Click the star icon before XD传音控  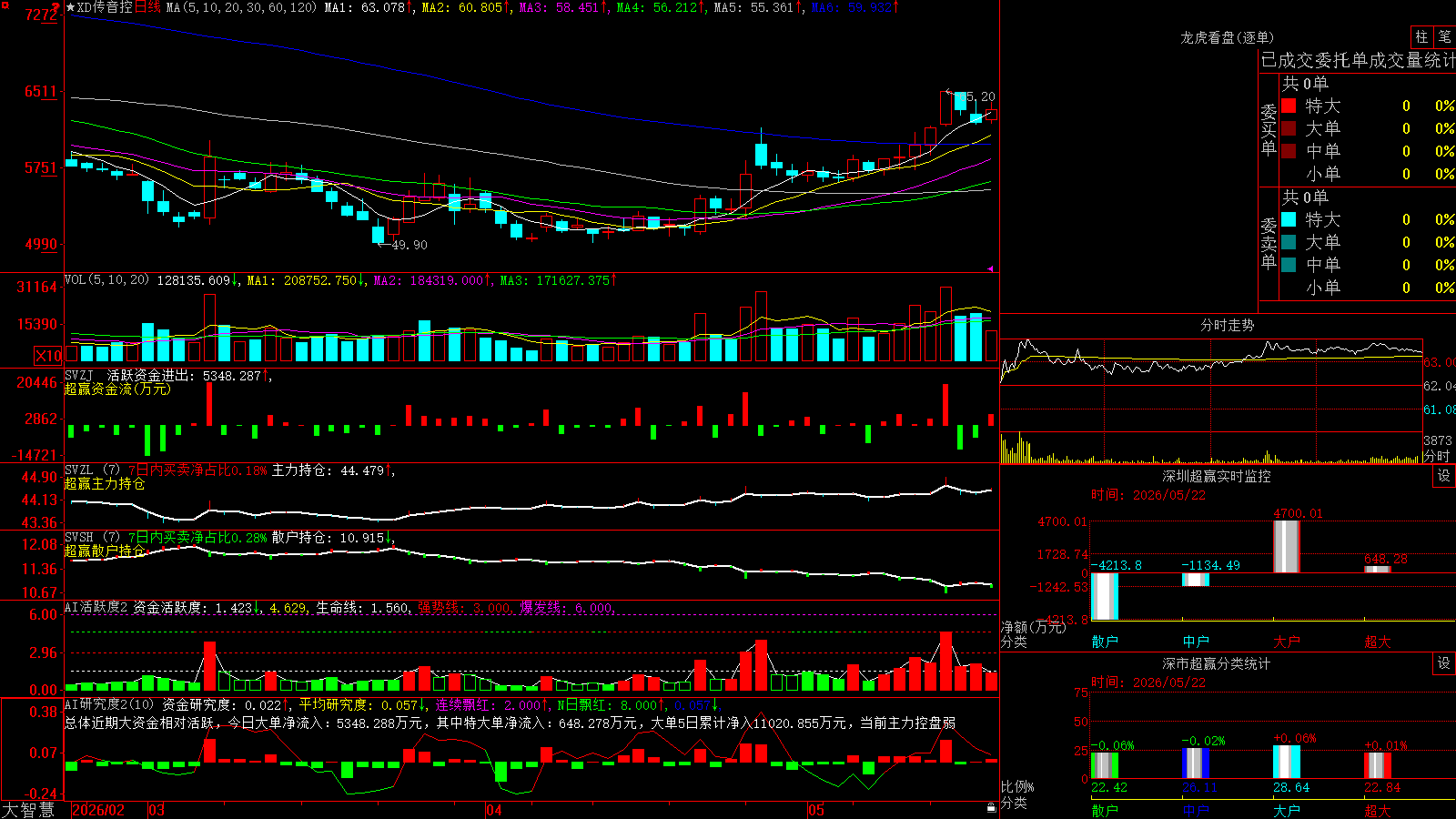click(x=71, y=8)
